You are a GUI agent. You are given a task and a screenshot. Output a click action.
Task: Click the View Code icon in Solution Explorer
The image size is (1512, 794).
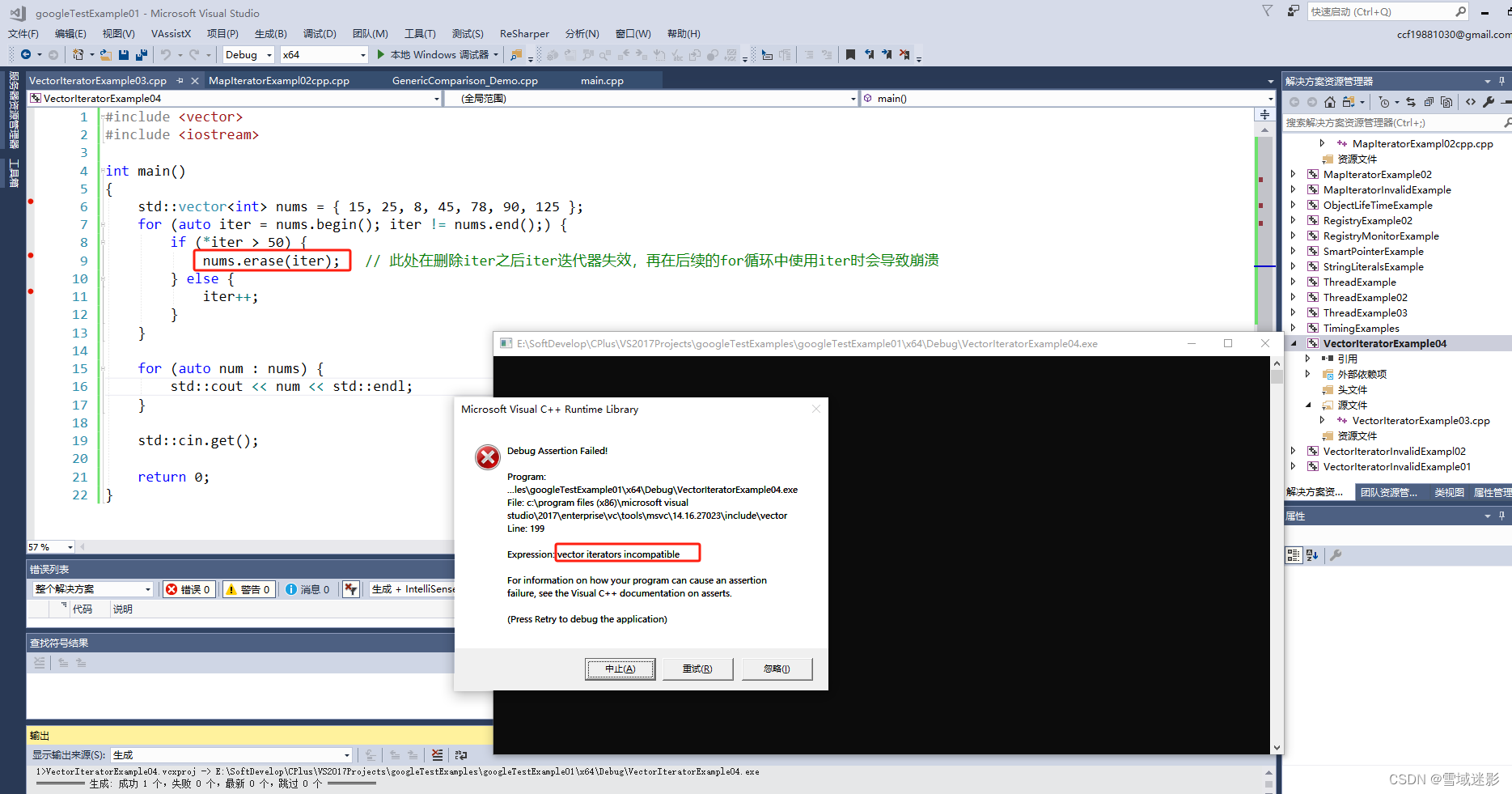[x=1471, y=102]
